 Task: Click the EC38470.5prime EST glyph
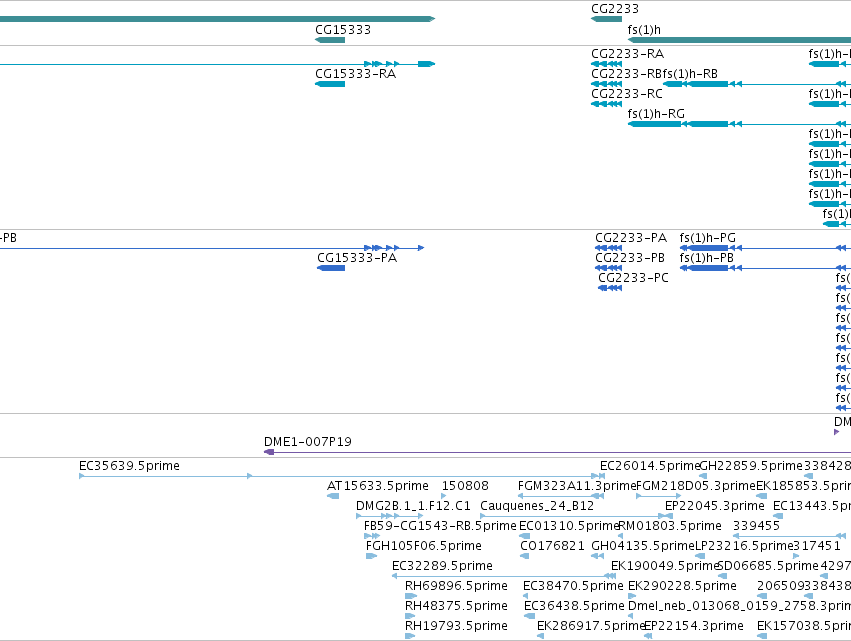(x=525, y=596)
